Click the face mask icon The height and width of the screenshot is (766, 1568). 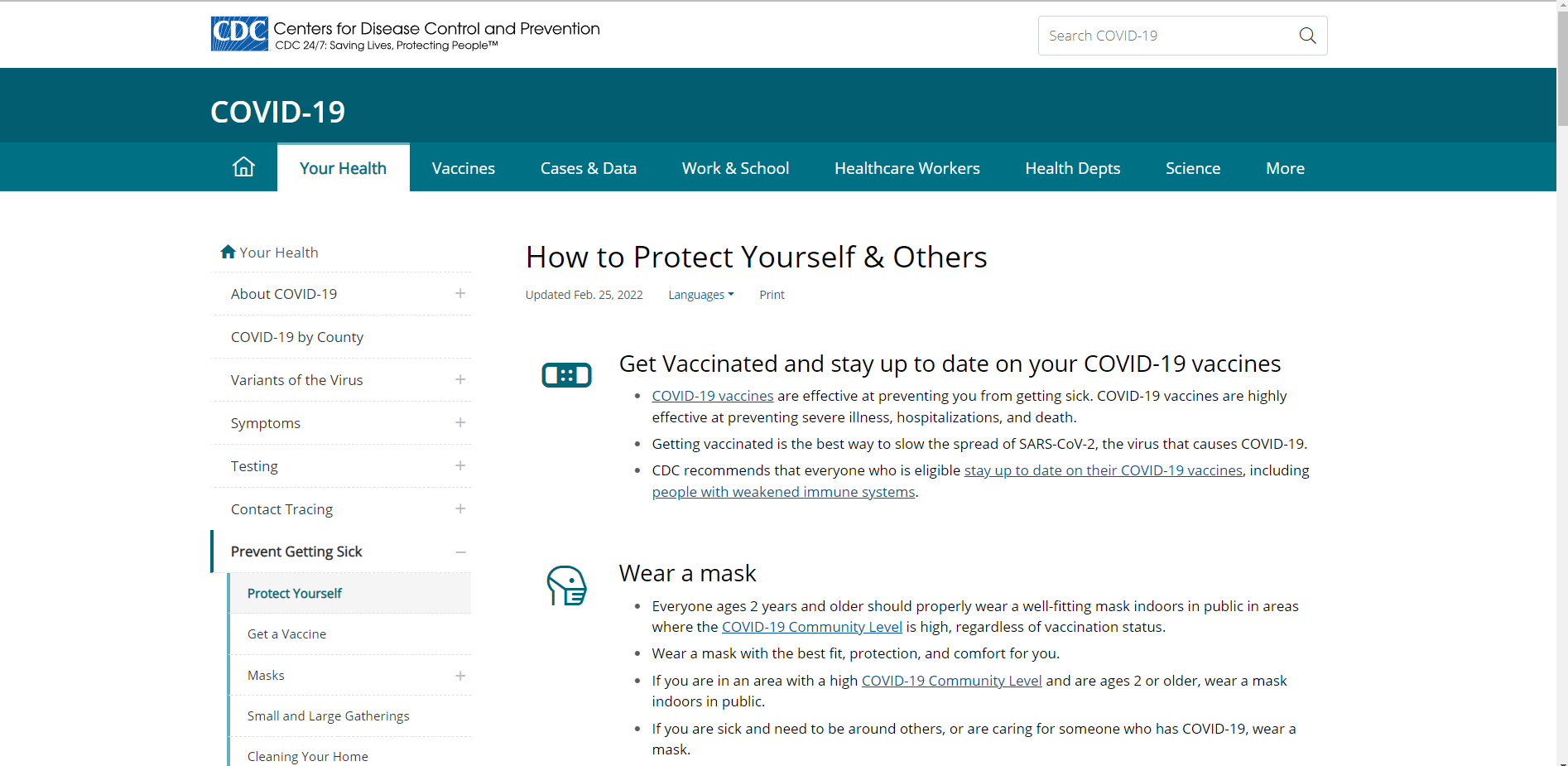pos(566,585)
